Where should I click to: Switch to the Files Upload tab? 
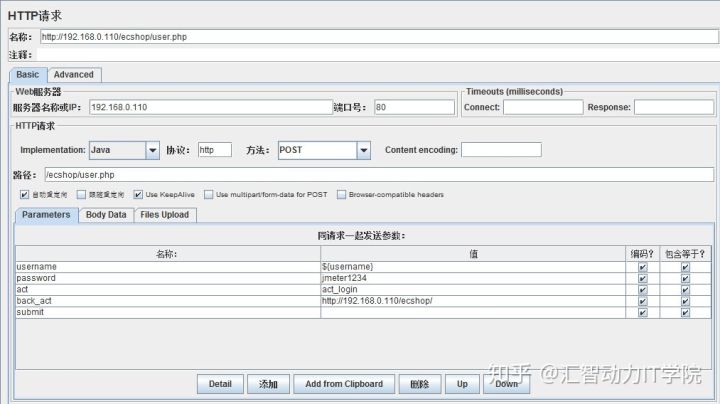tap(163, 214)
